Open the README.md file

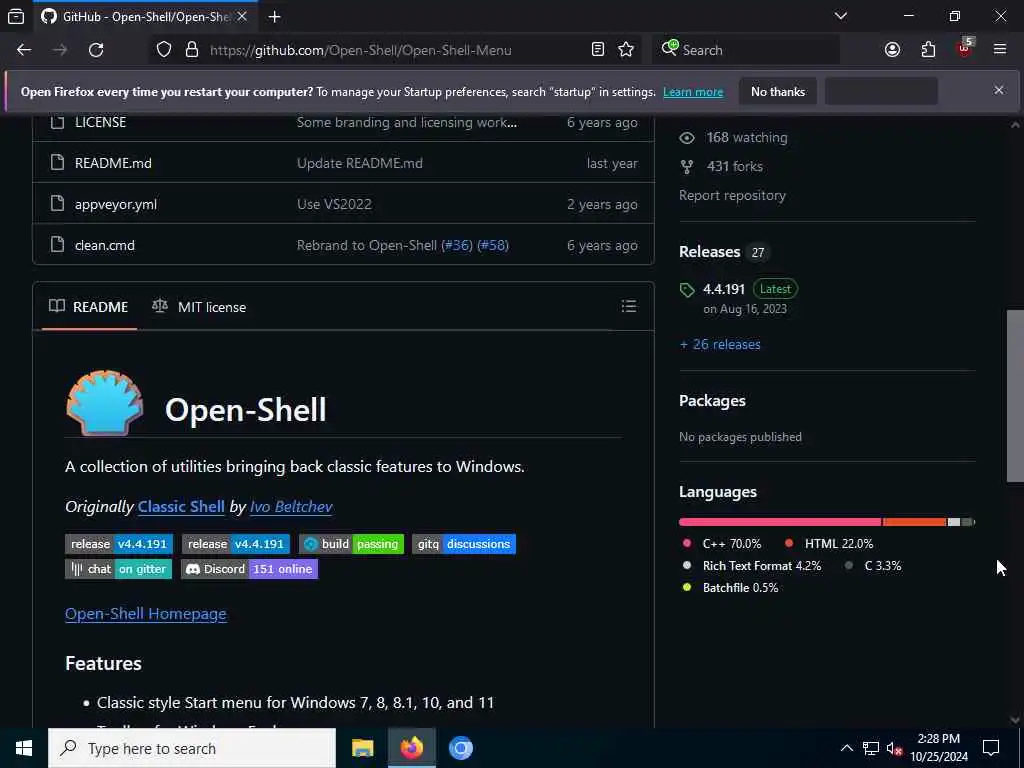[113, 163]
